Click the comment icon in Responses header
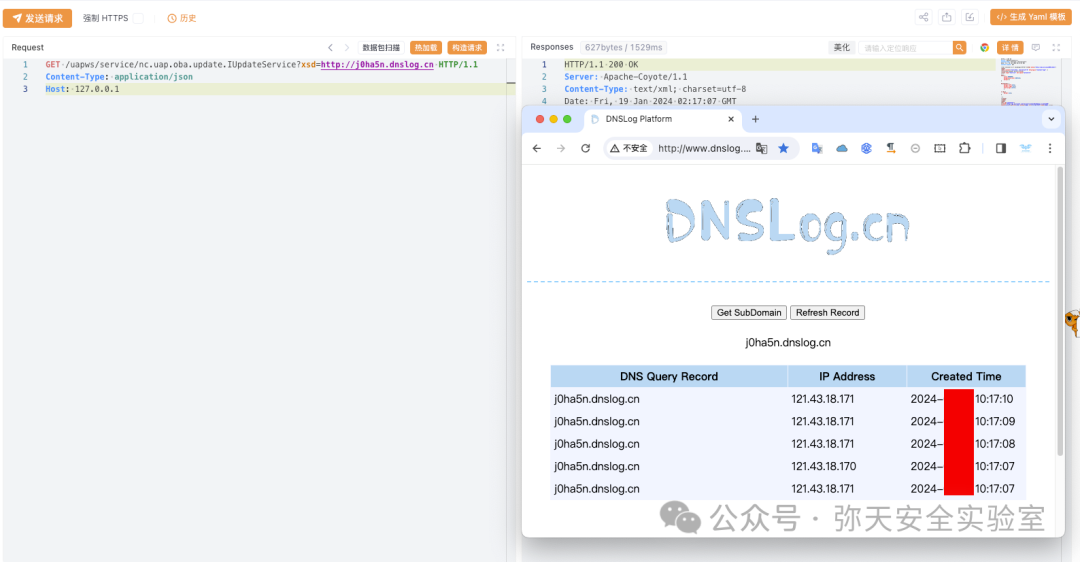Screen dimensions: 1080x562 1035,48
